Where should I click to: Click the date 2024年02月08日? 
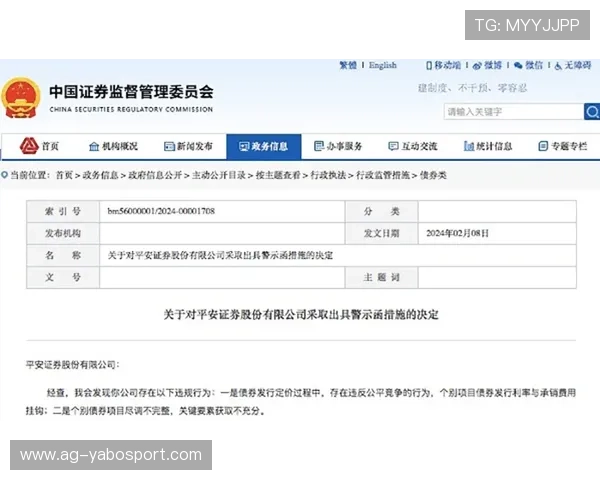pos(457,233)
